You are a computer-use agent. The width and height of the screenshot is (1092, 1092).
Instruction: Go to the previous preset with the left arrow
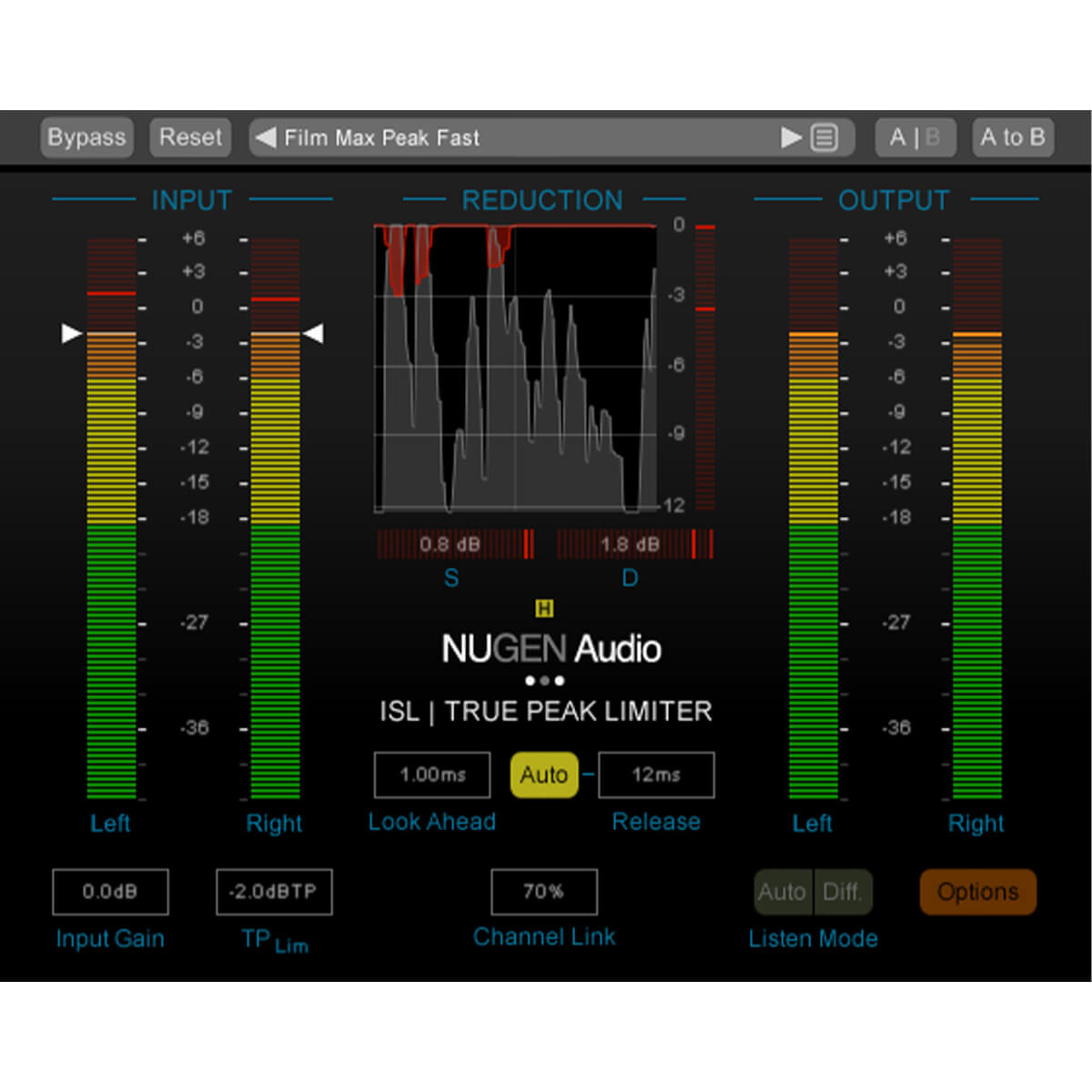[x=266, y=137]
